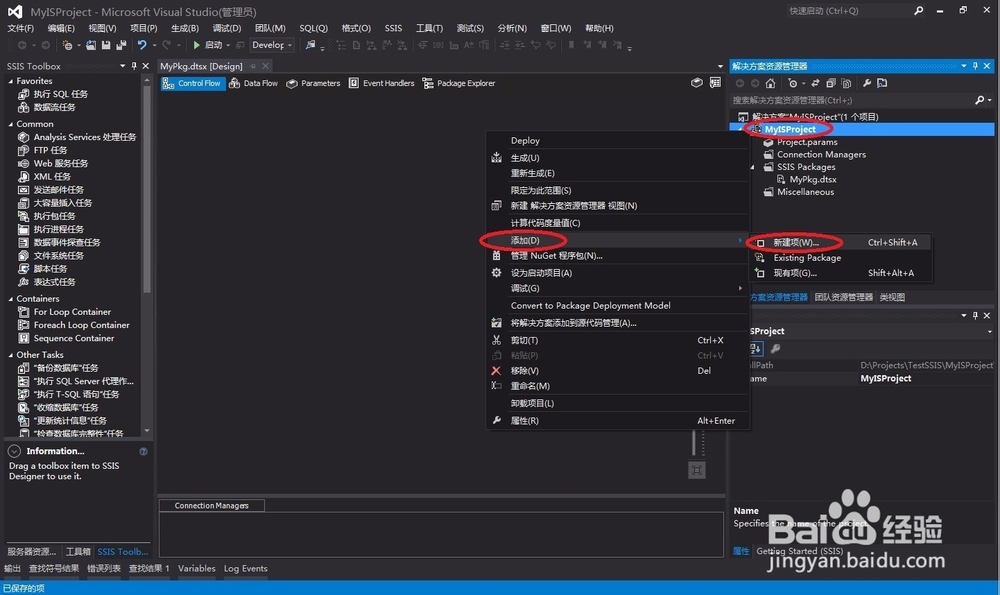
Task: Pin the SSIS Toolbox panel
Action: [134, 66]
